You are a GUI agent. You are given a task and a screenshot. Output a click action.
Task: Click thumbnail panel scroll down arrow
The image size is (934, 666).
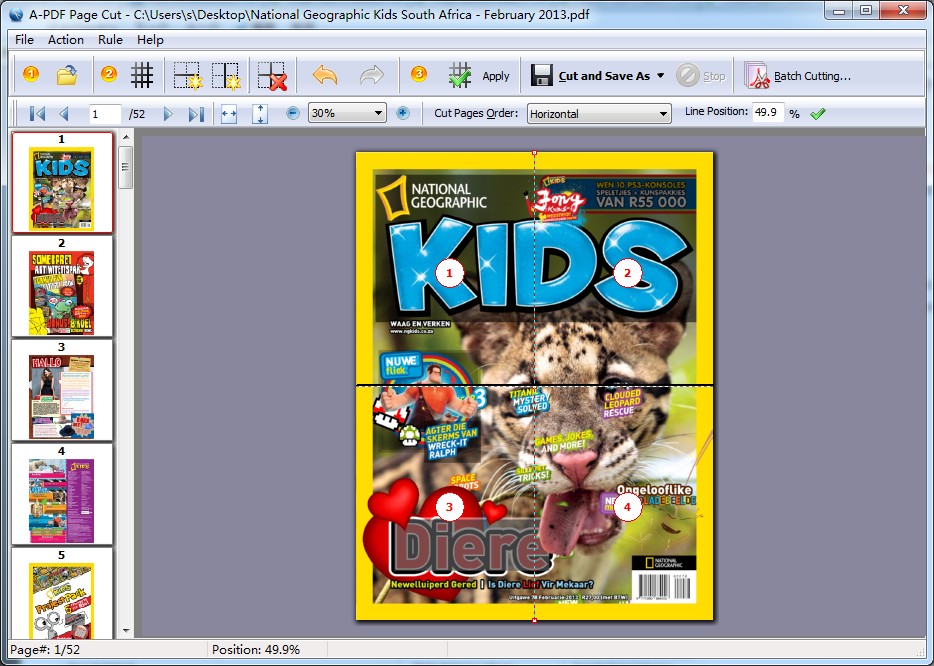click(x=126, y=631)
